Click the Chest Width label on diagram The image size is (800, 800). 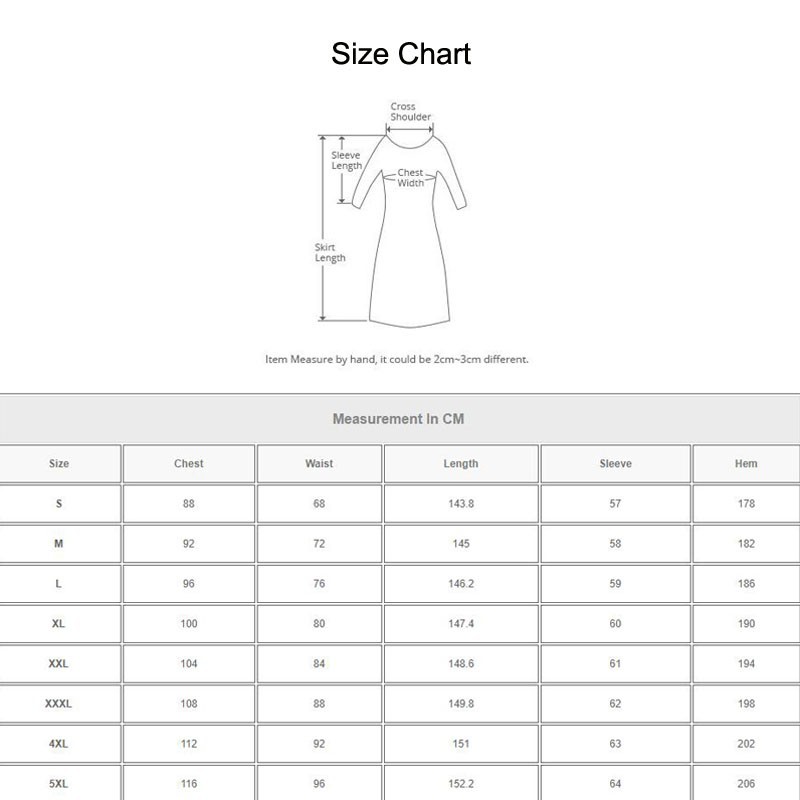click(x=410, y=178)
